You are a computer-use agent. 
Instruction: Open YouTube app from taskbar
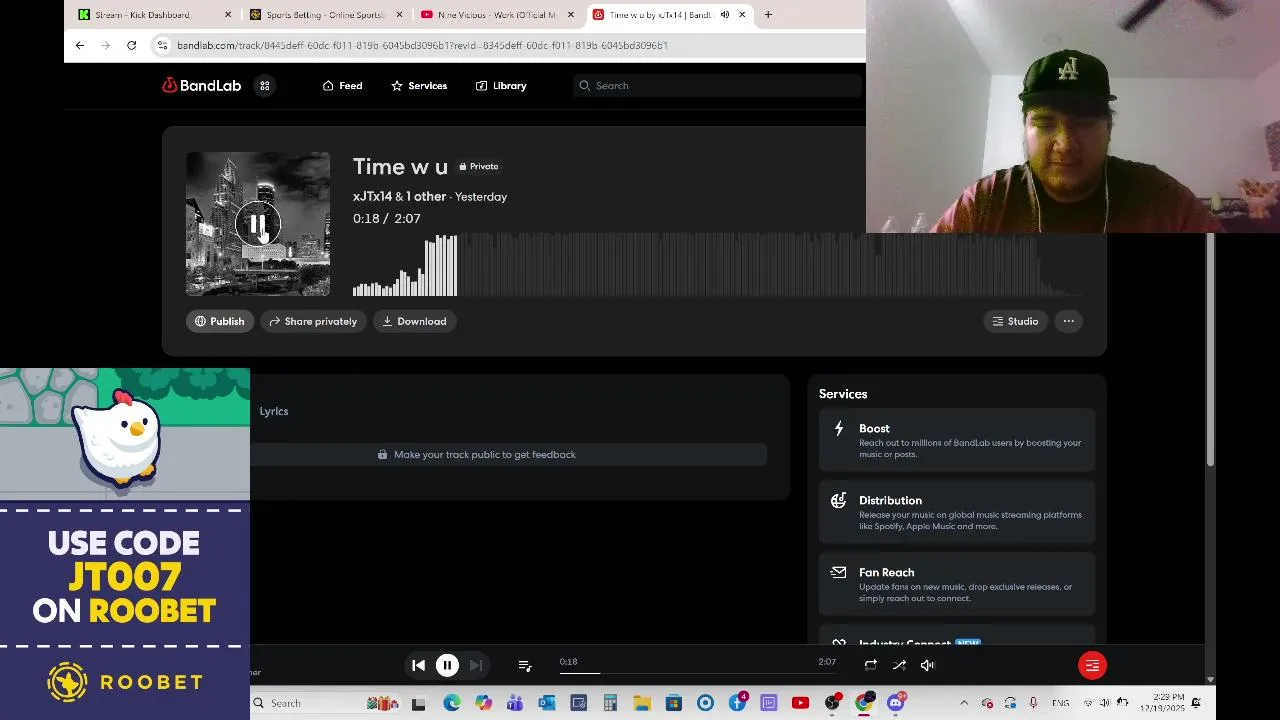[800, 703]
